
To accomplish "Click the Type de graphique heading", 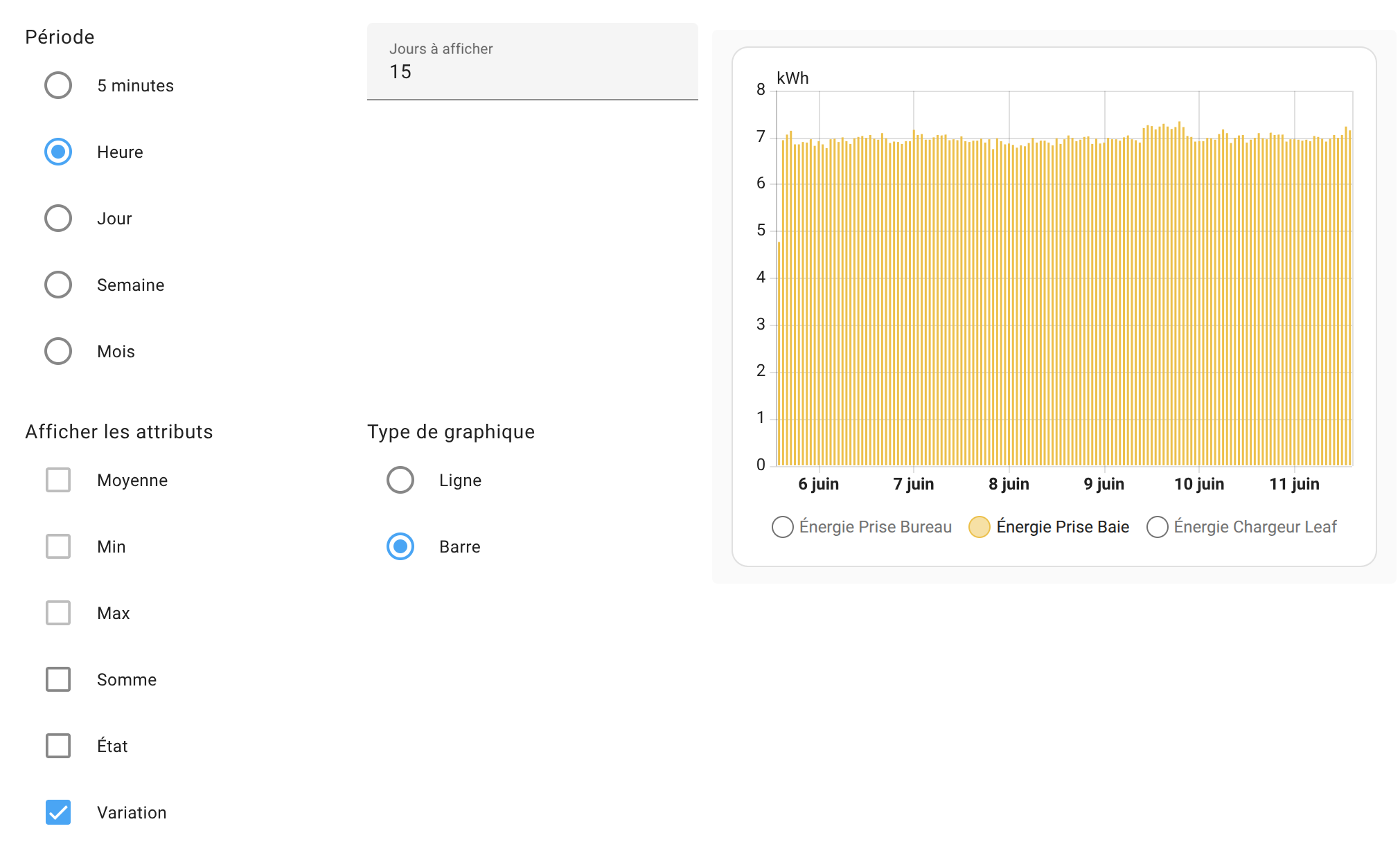I will 451,432.
